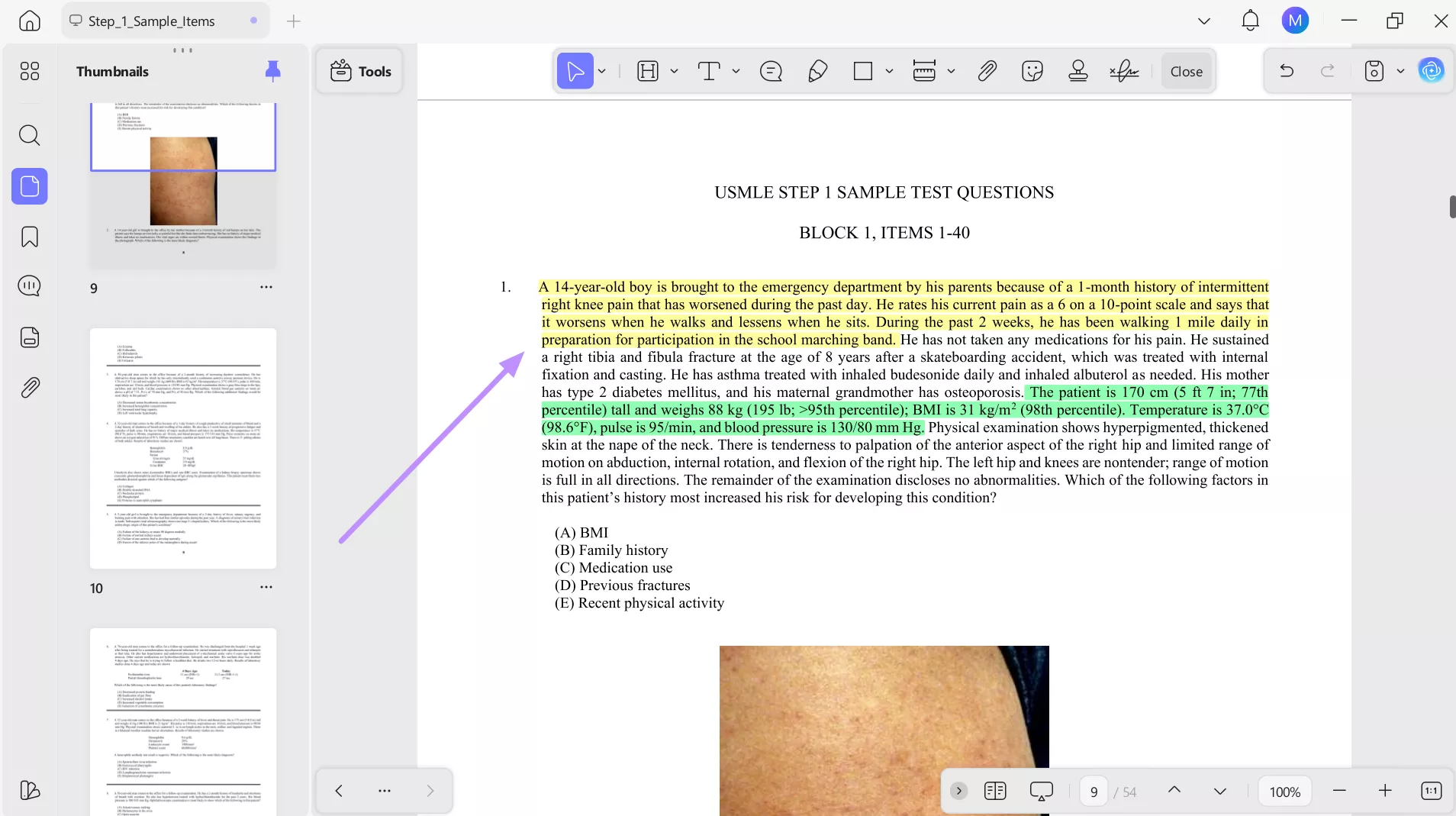1456x816 pixels.
Task: Open the bottom-left more options ellipsis
Action: (385, 791)
